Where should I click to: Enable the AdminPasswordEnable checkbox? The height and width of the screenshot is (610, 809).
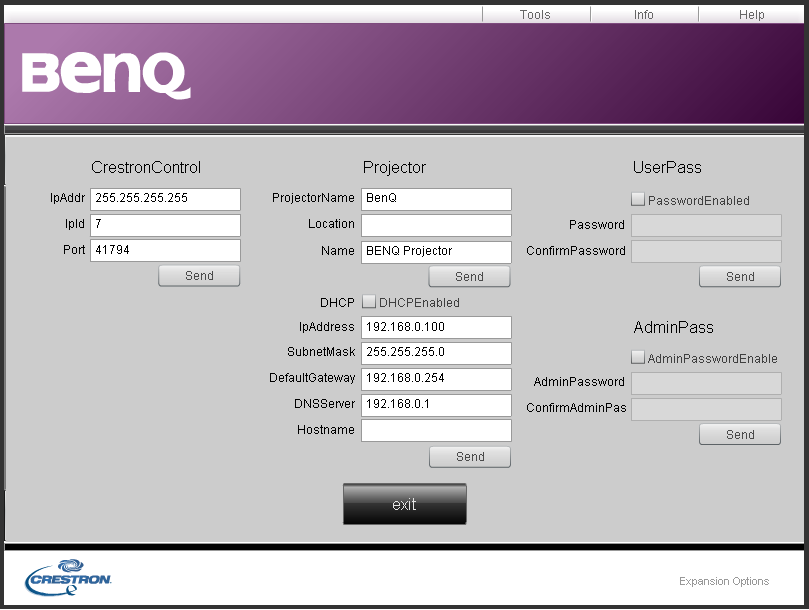638,357
